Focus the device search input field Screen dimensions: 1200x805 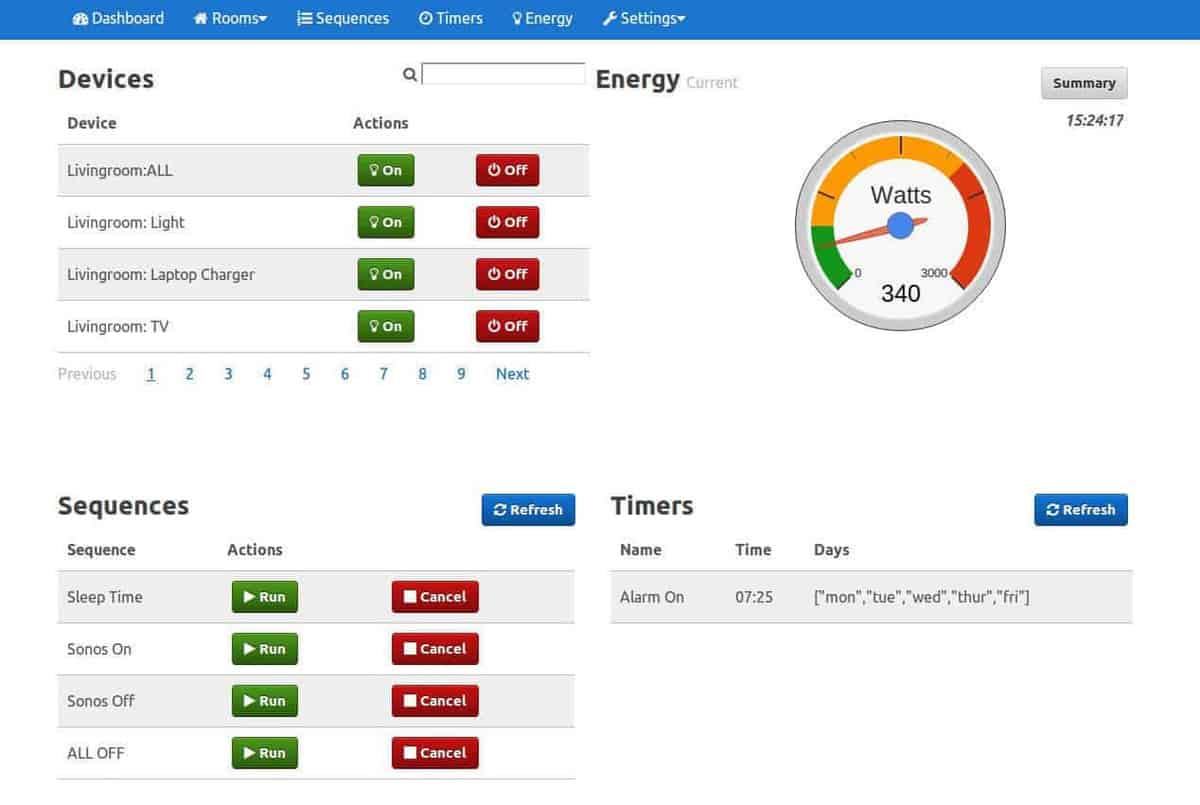[503, 74]
